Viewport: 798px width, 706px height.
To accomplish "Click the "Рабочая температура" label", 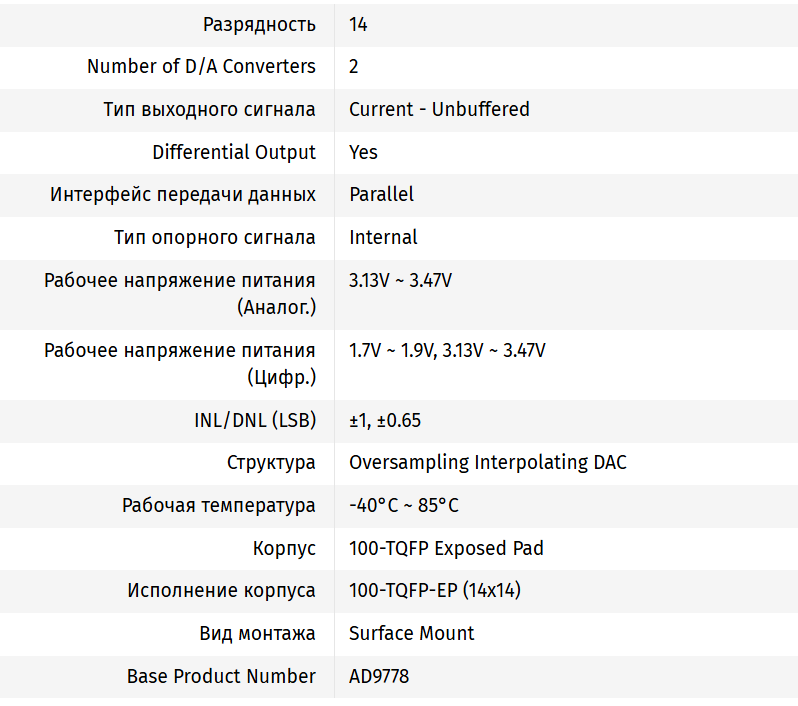I will click(219, 505).
